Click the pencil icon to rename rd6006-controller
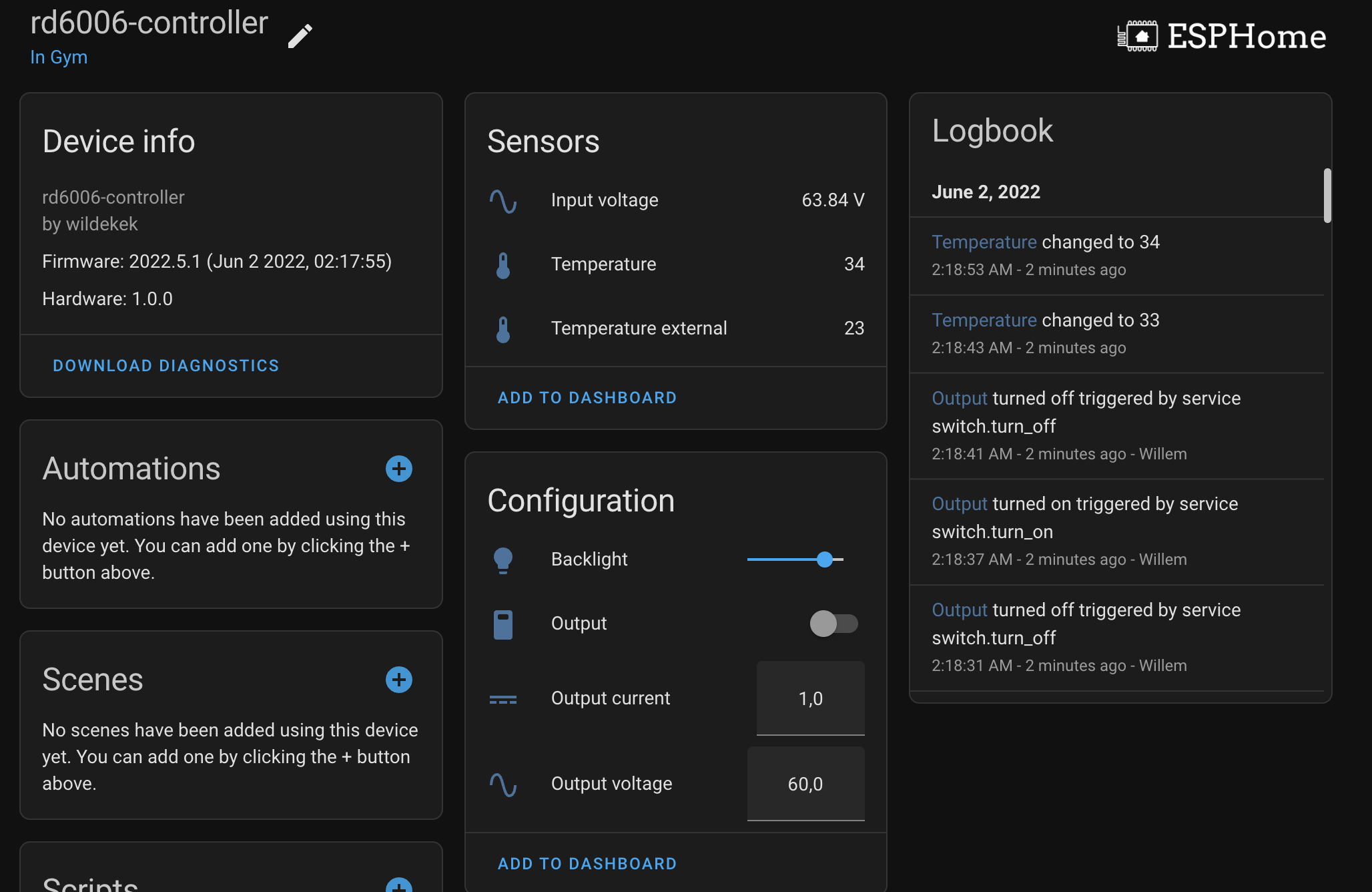This screenshot has height=892, width=1372. 300,35
